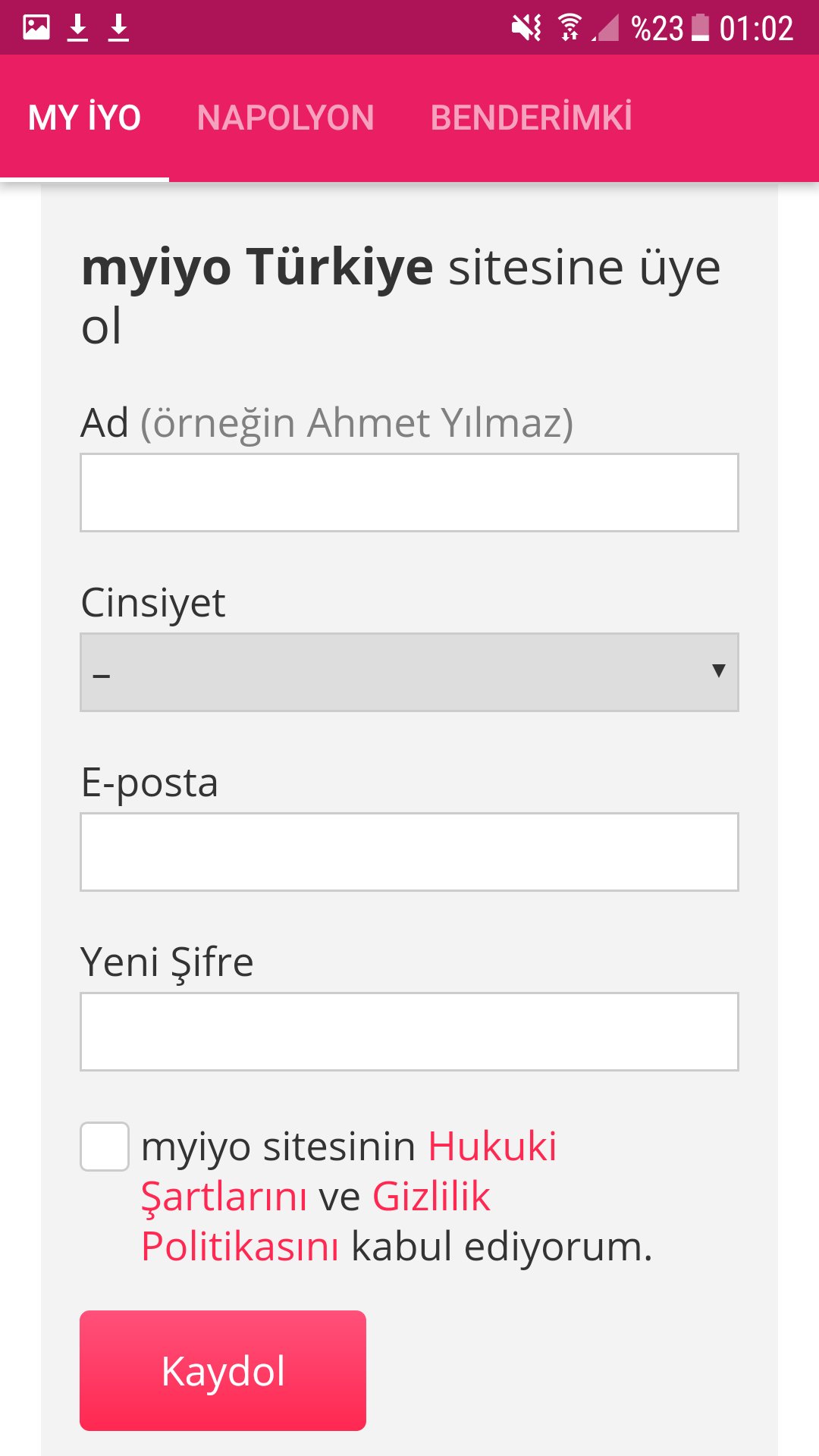Screen dimensions: 819x1456
Task: Check the terms acceptance checkbox
Action: click(105, 1147)
